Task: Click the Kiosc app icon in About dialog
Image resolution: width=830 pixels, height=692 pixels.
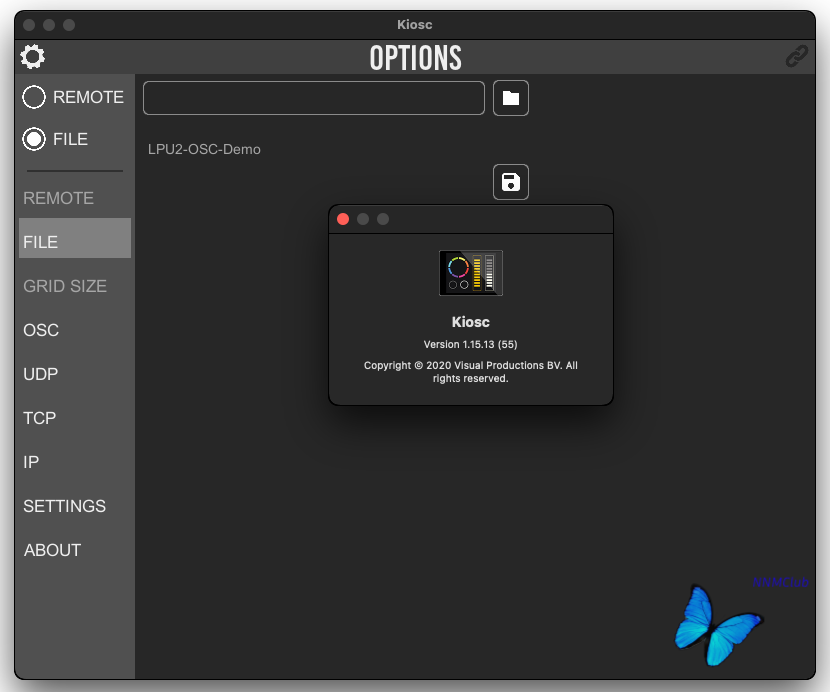Action: 471,273
